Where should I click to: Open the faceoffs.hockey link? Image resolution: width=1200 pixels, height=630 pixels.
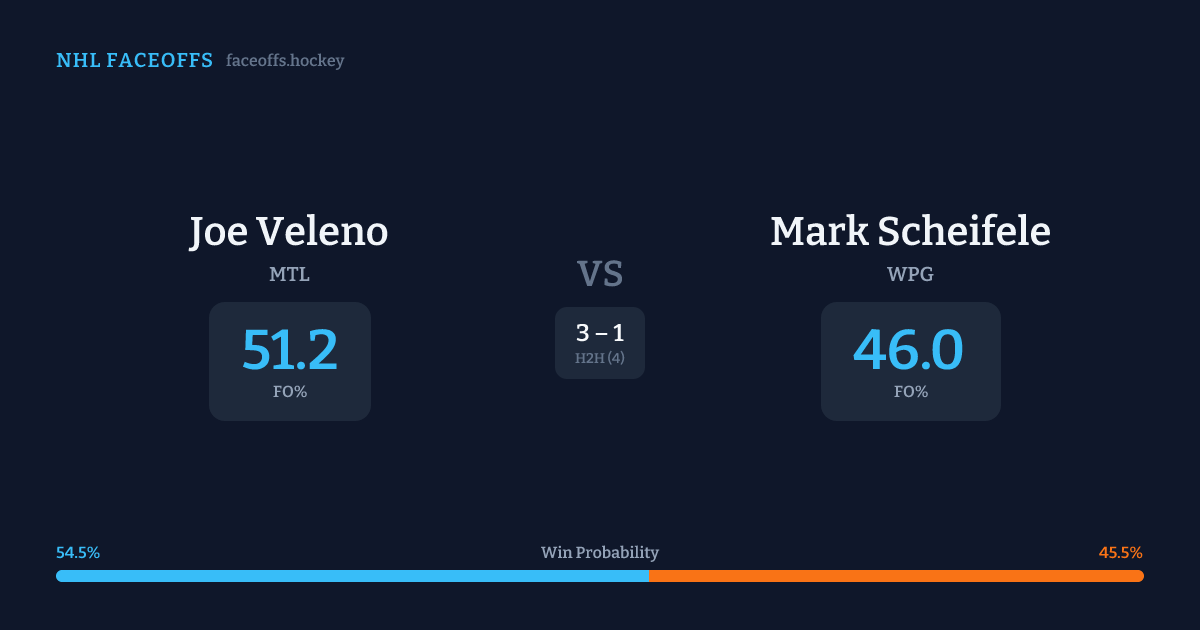(285, 61)
